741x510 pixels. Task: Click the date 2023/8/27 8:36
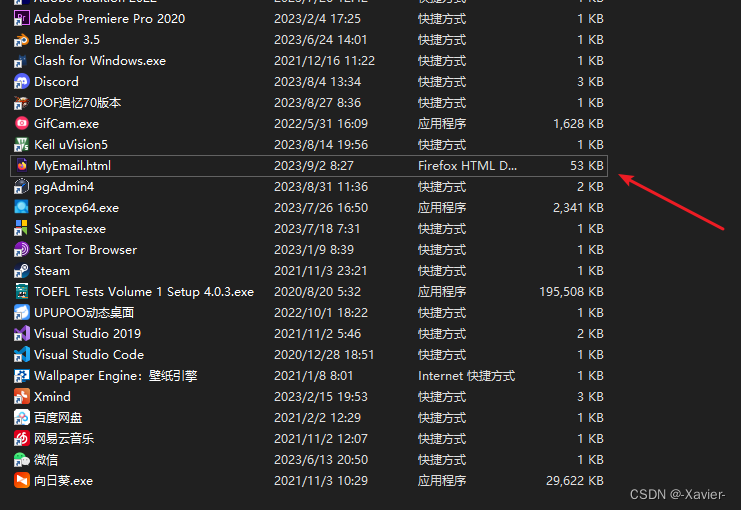(318, 103)
